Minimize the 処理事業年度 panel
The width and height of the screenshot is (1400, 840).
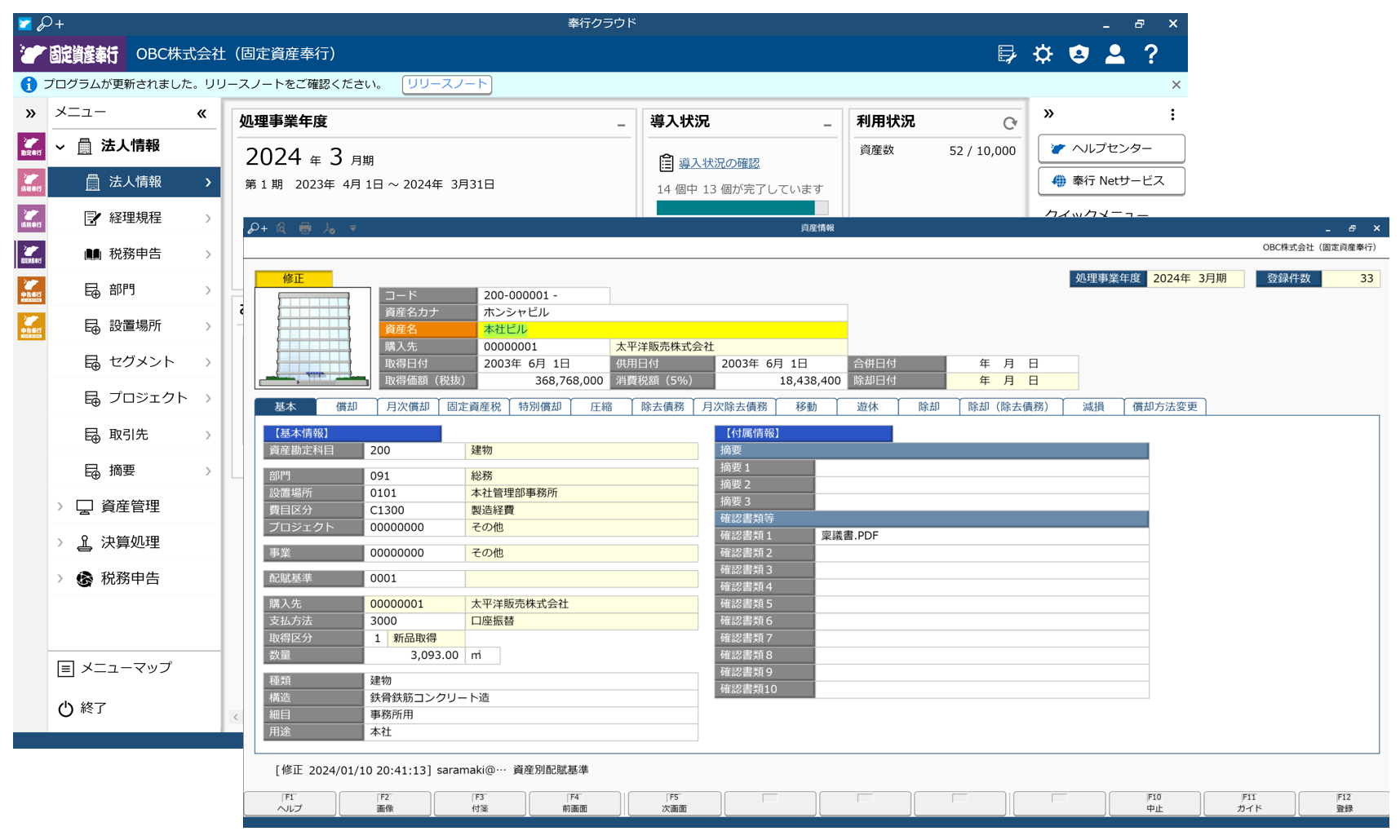621,125
